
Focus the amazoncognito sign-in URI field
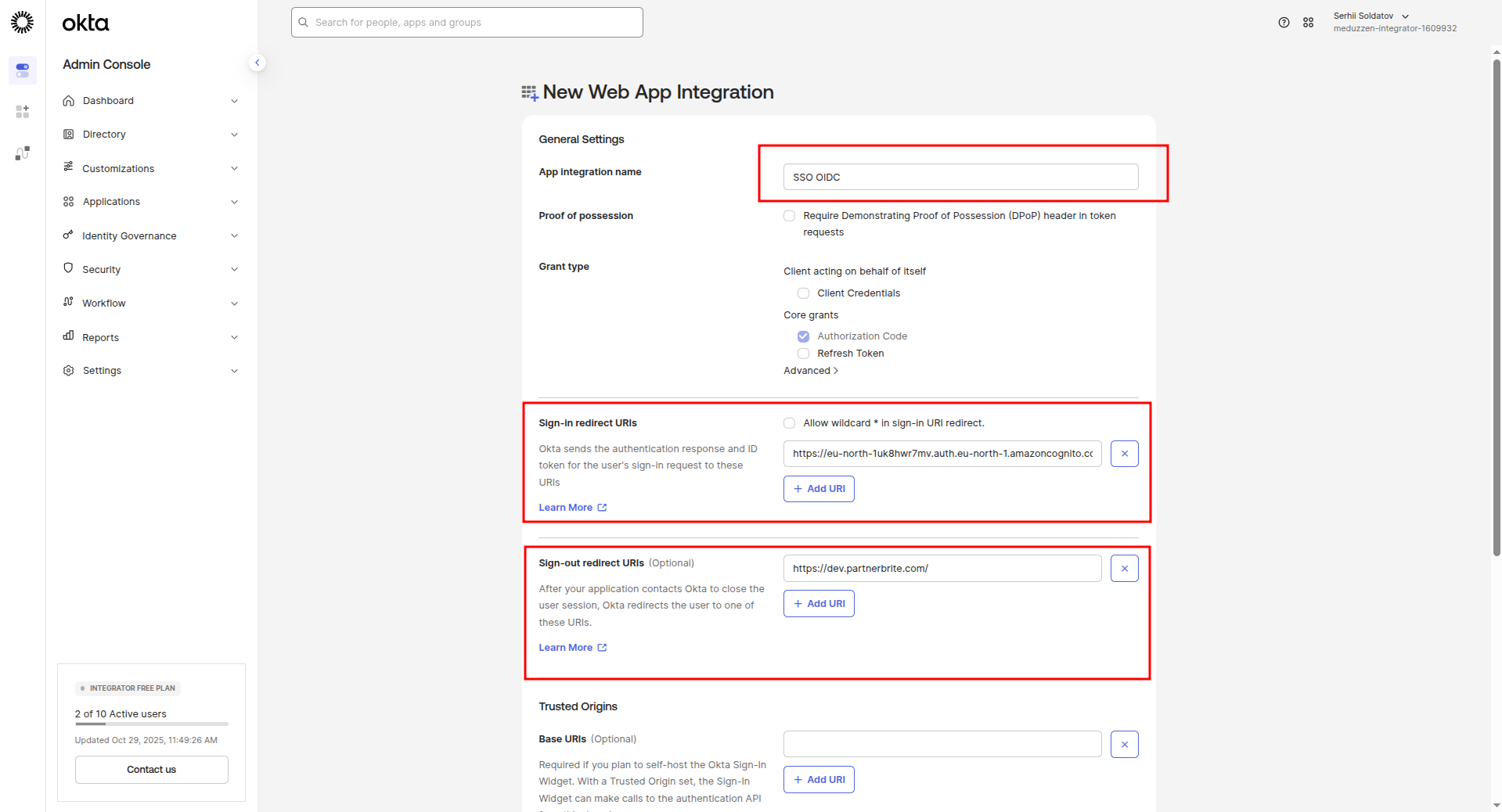[x=942, y=454]
